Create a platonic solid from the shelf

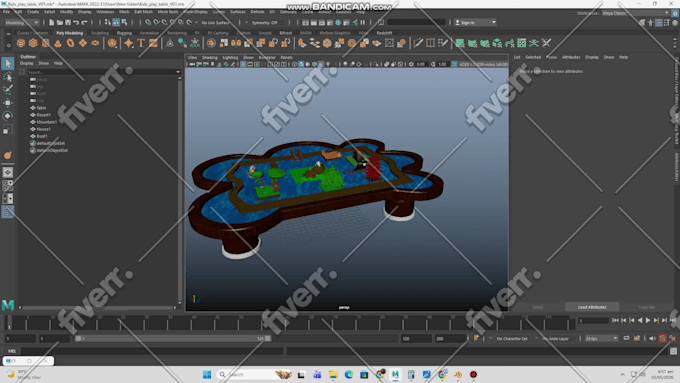pos(112,43)
